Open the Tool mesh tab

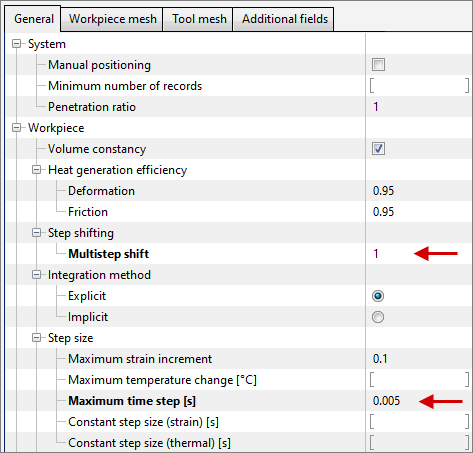click(199, 19)
